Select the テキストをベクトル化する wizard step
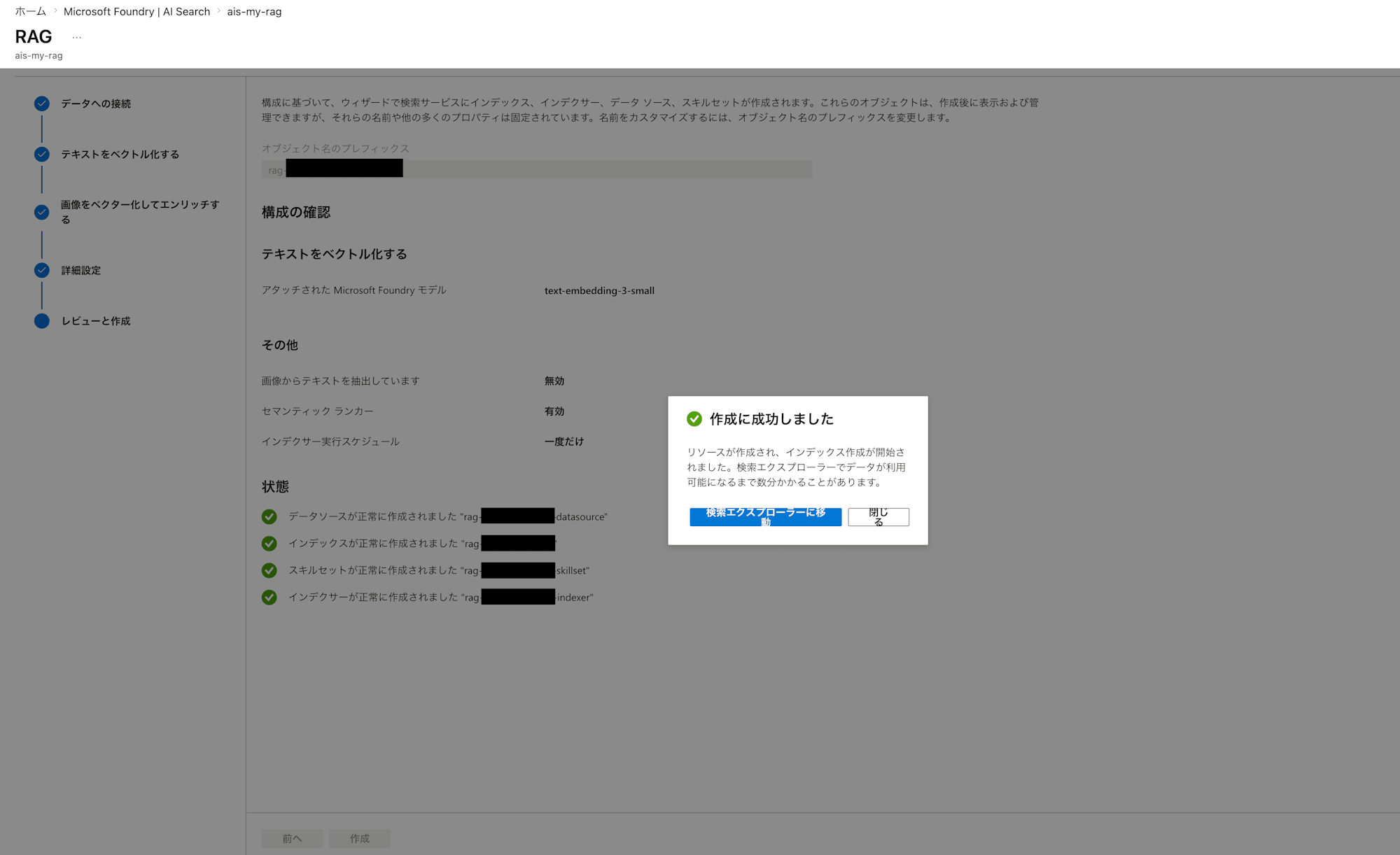 click(120, 154)
